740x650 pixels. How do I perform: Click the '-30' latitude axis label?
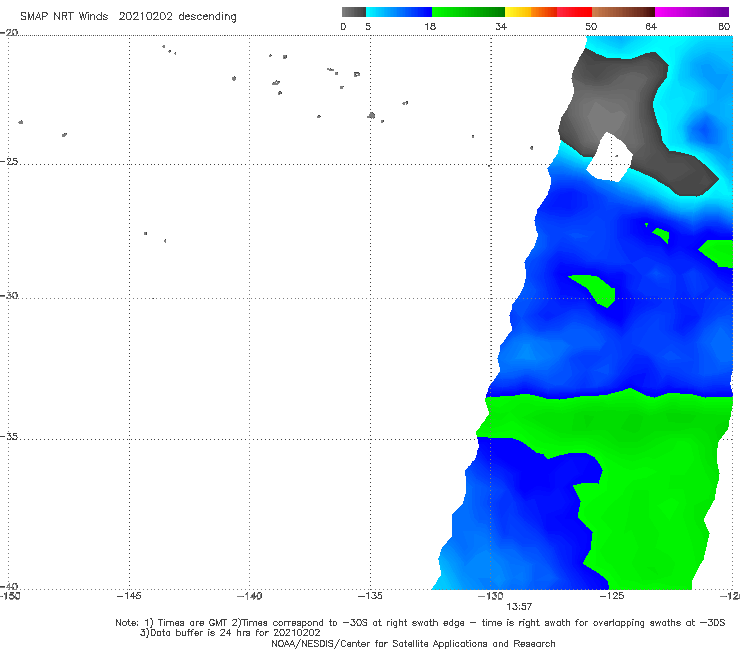coord(9,295)
